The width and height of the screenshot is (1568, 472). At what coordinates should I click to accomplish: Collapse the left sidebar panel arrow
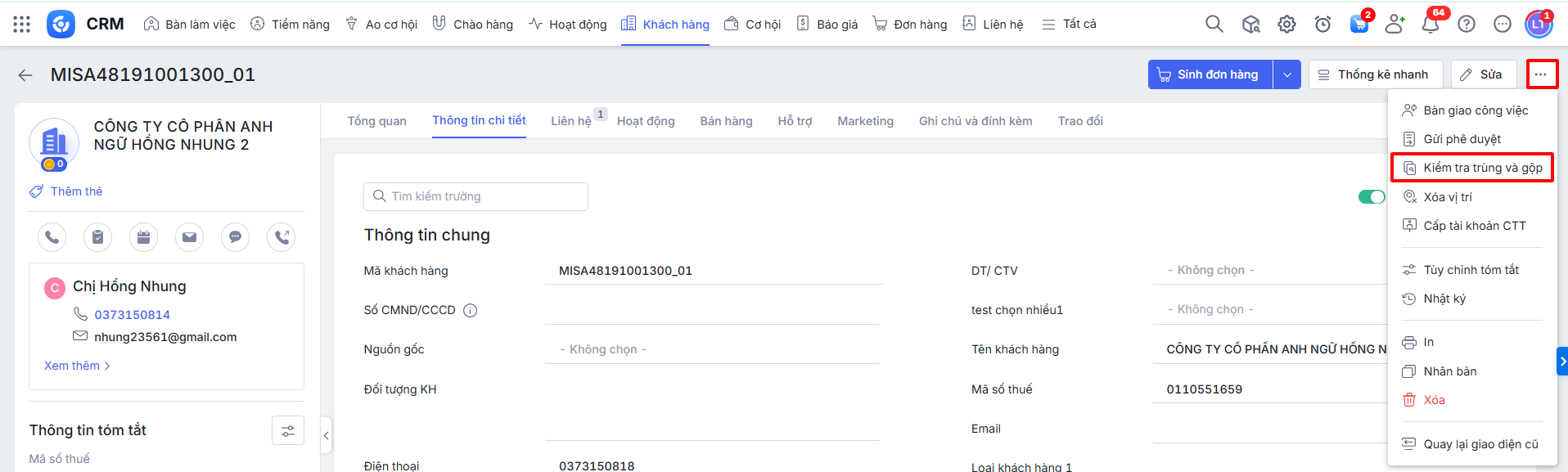tap(327, 436)
